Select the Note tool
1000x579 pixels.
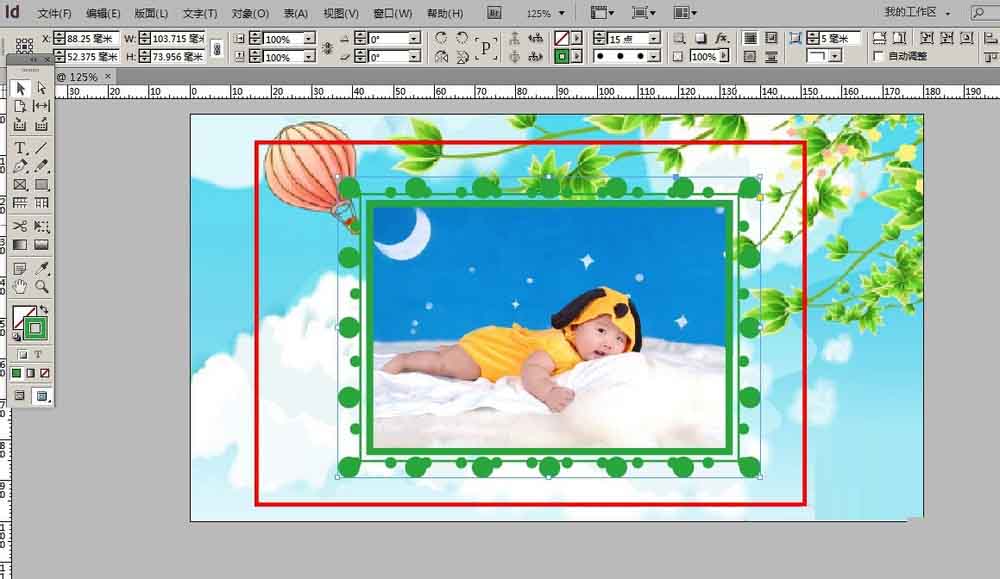pos(20,268)
